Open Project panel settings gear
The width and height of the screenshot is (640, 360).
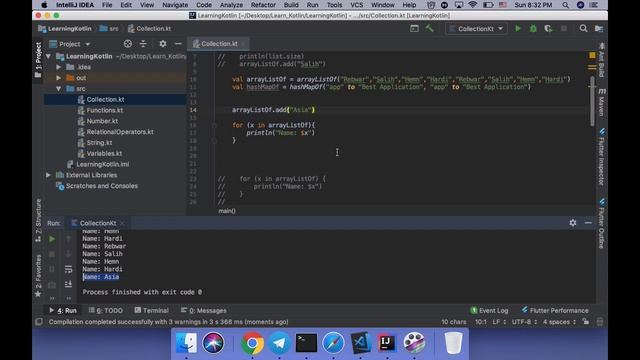pos(162,44)
